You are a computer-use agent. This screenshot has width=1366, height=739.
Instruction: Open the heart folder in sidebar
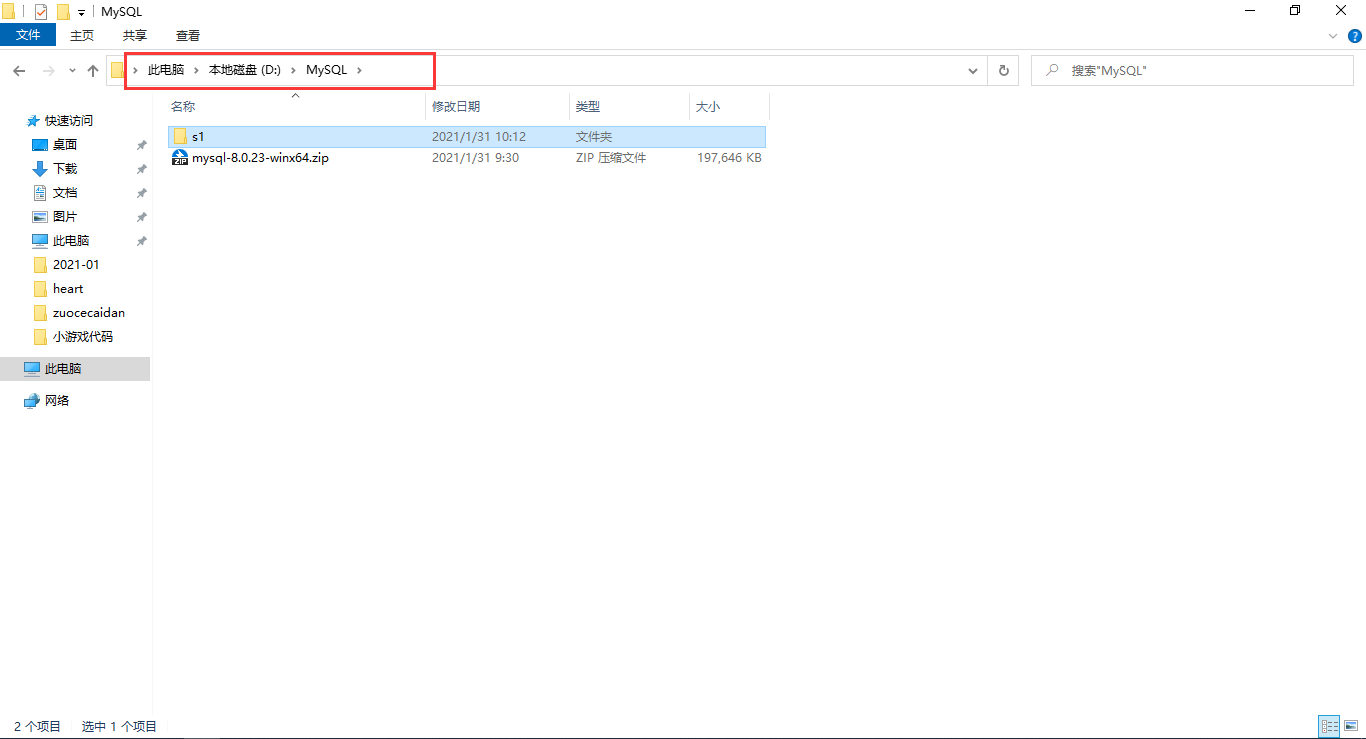point(68,288)
